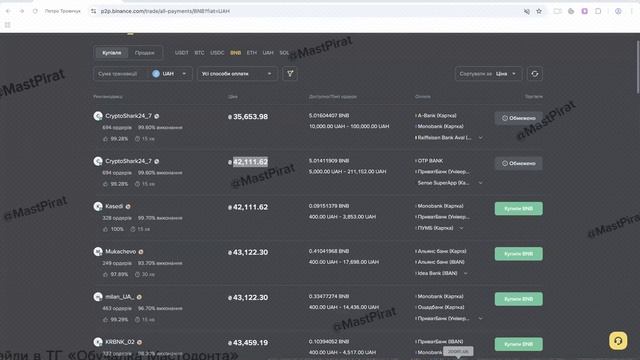Click the highlighted price 42,111.62
Screen dimensions: 640x360
click(250, 162)
